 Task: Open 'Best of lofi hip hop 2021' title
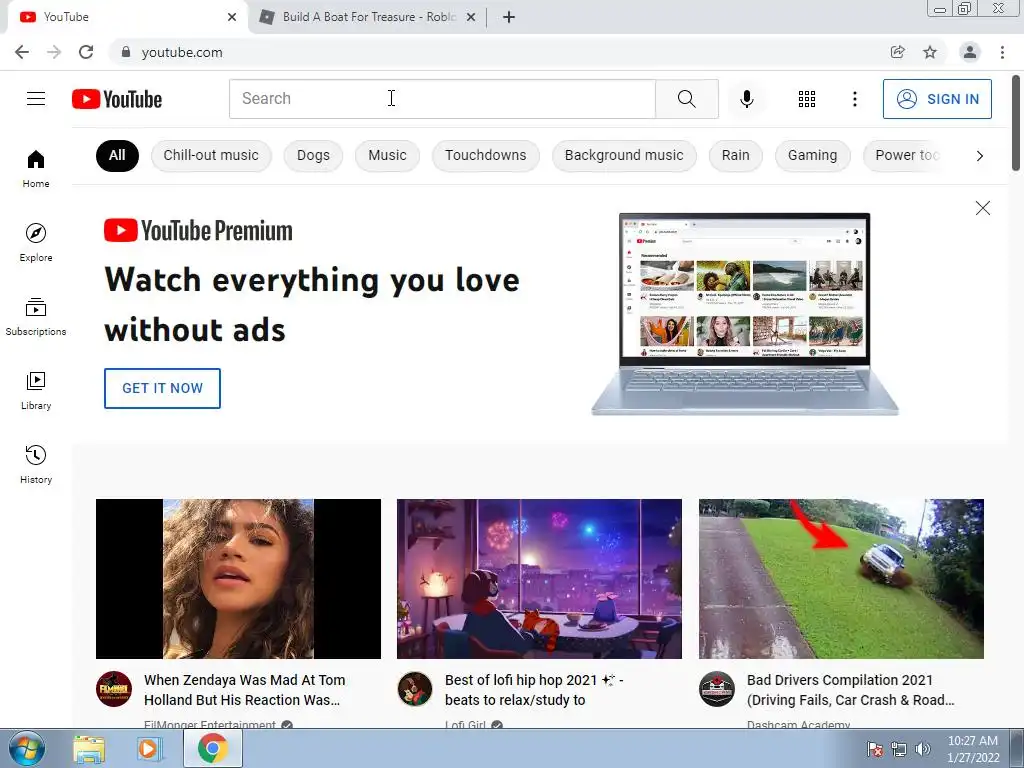(x=534, y=690)
